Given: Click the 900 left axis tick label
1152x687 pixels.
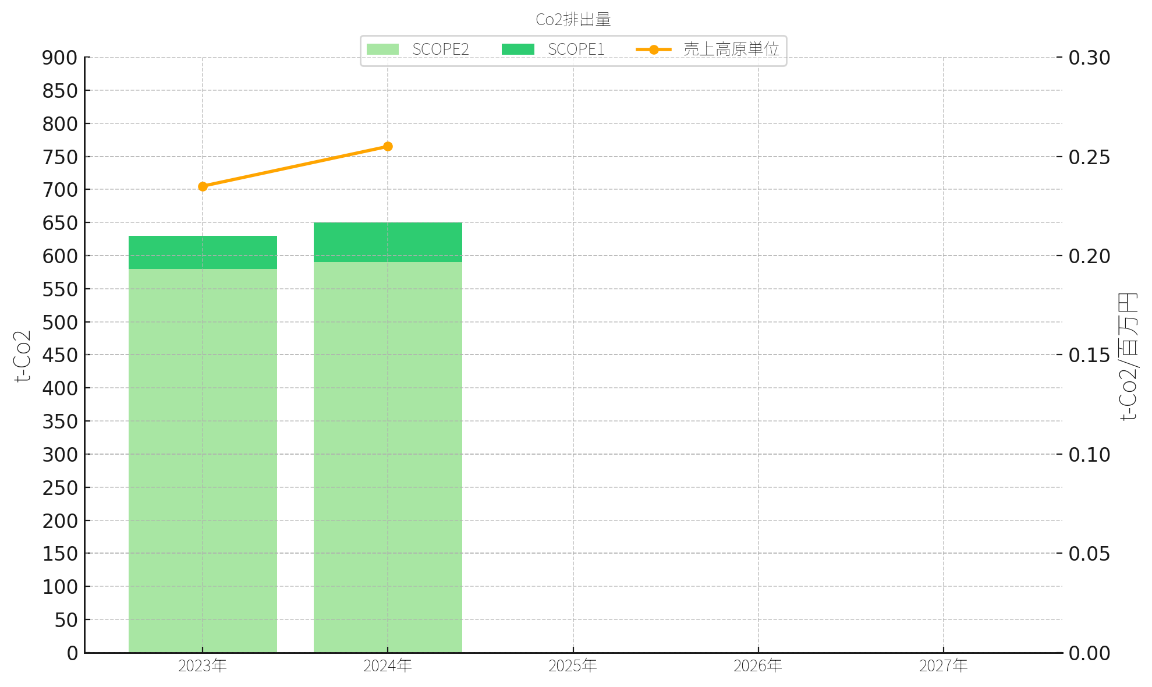Looking at the screenshot, I should 60,58.
